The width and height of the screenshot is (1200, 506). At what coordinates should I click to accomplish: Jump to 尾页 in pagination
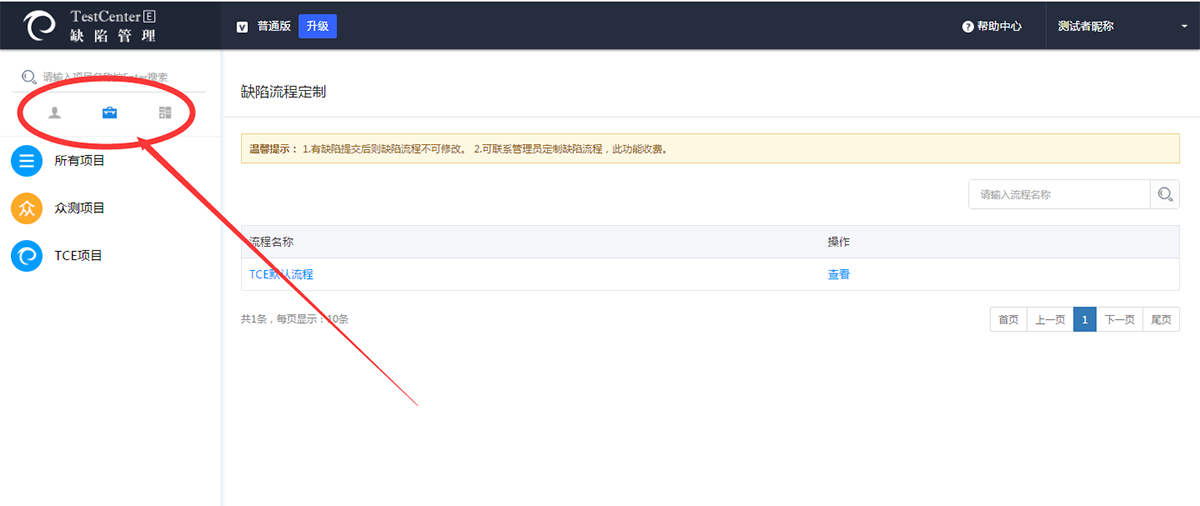pyautogui.click(x=1161, y=320)
